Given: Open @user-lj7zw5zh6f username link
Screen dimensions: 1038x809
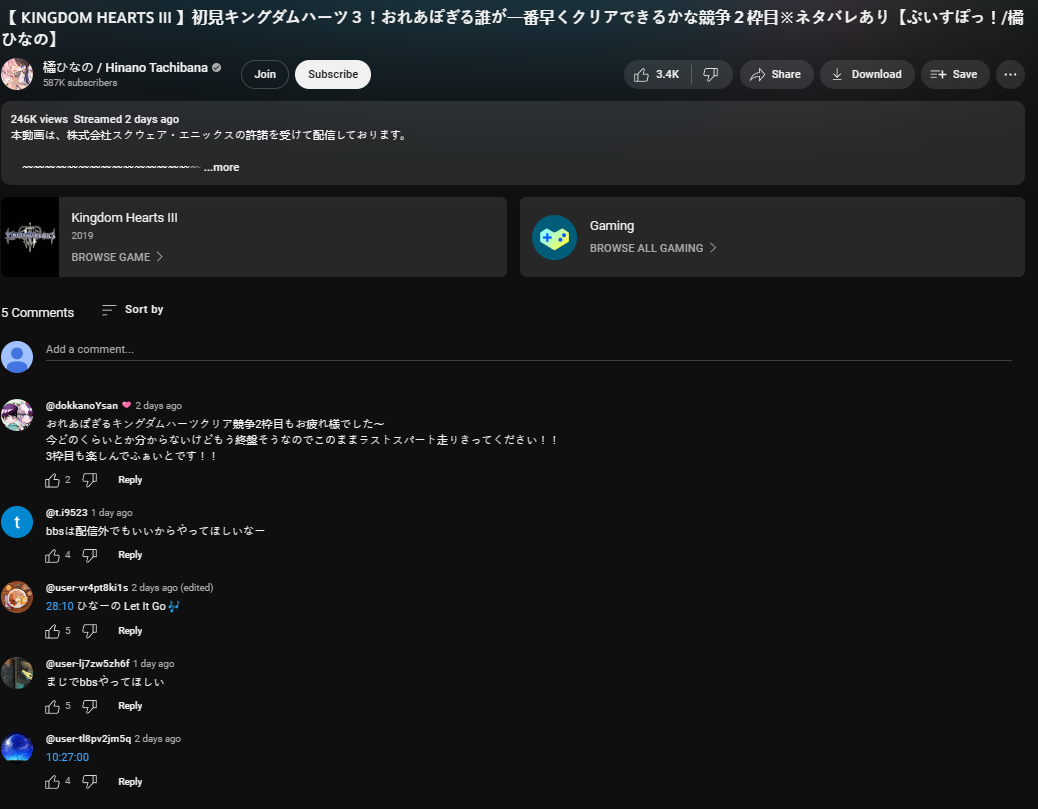Looking at the screenshot, I should pos(87,663).
